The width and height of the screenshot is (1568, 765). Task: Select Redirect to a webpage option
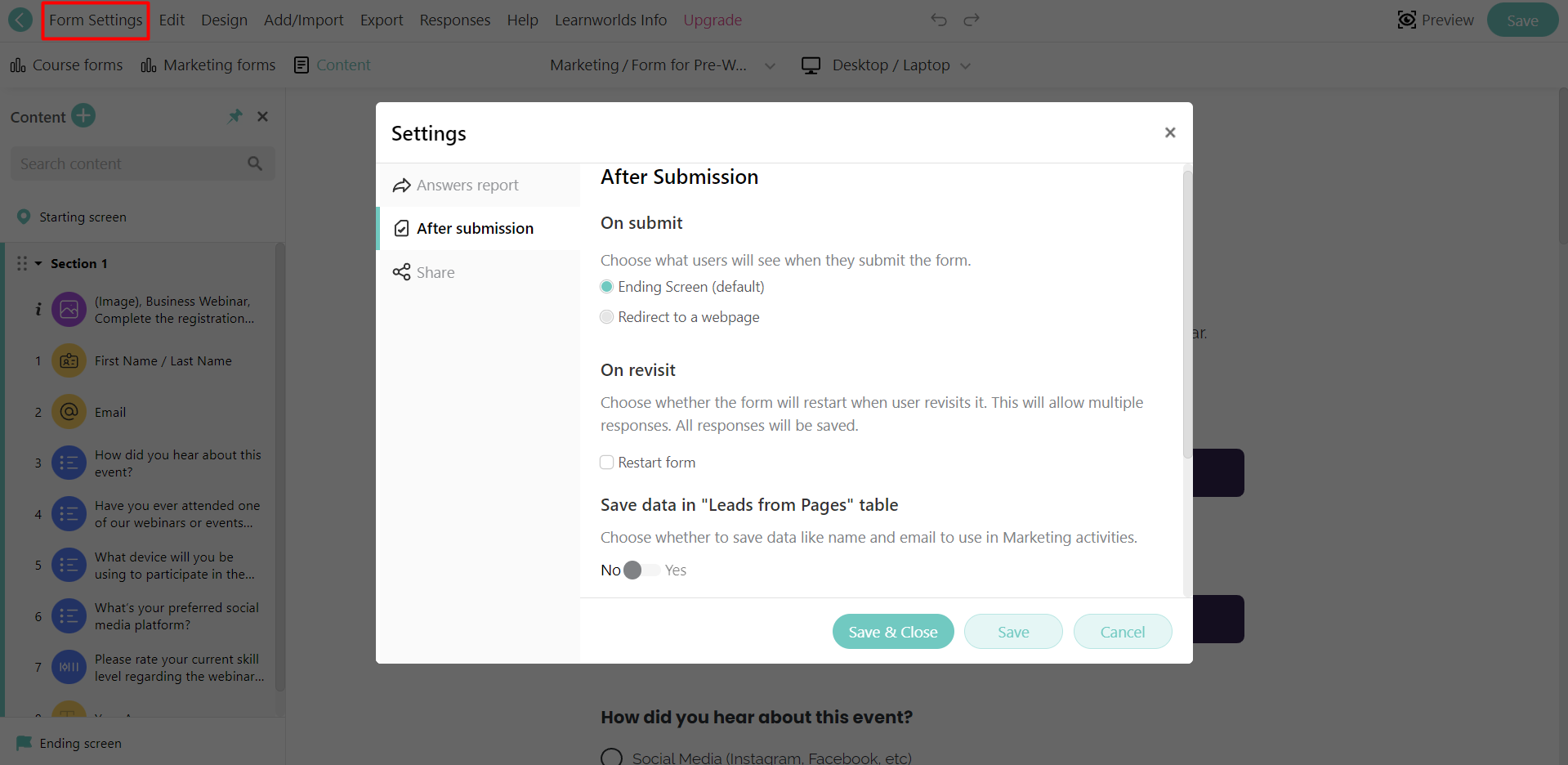[606, 317]
